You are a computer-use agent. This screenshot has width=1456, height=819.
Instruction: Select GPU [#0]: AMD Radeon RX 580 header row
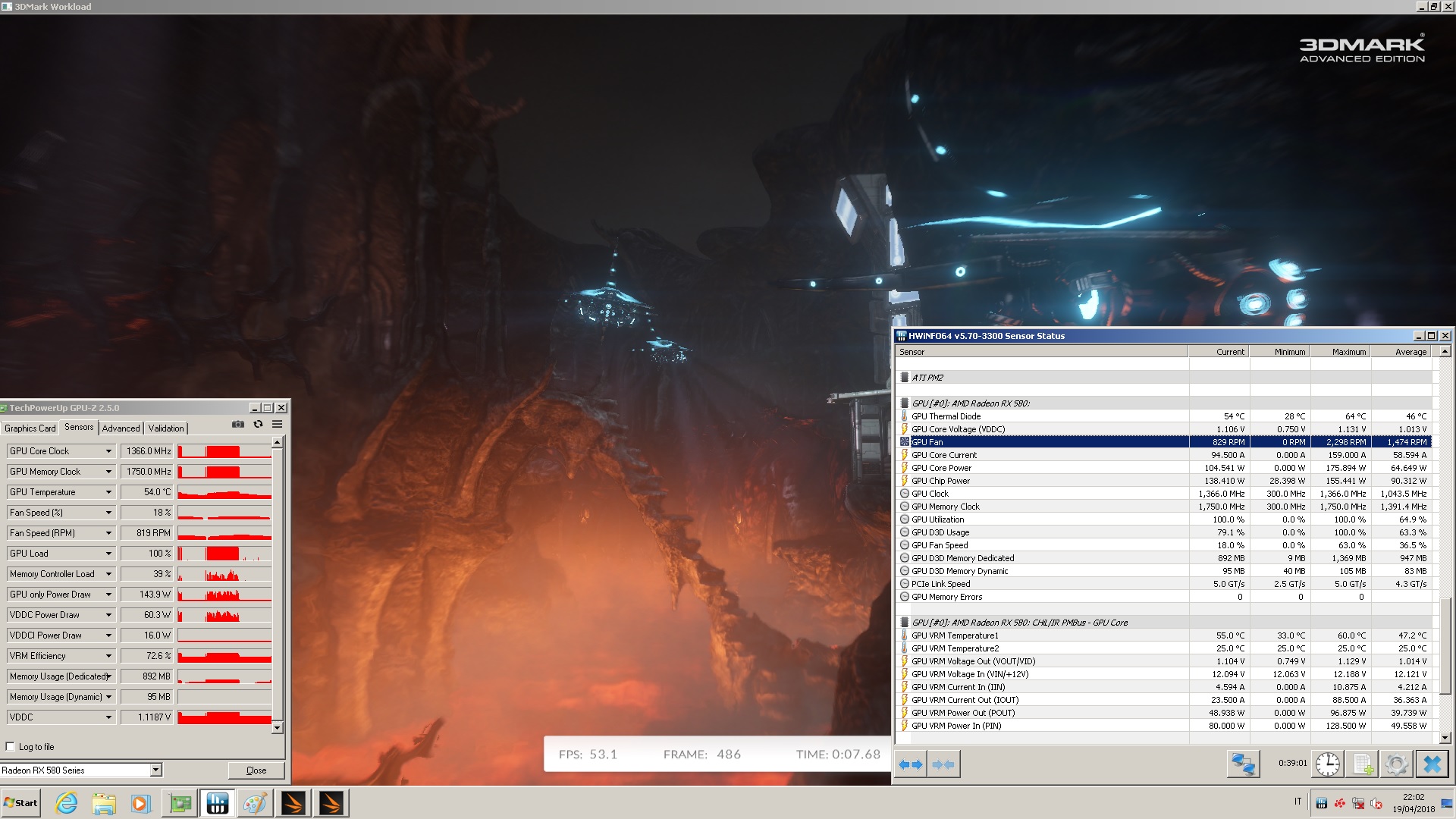click(x=1163, y=403)
